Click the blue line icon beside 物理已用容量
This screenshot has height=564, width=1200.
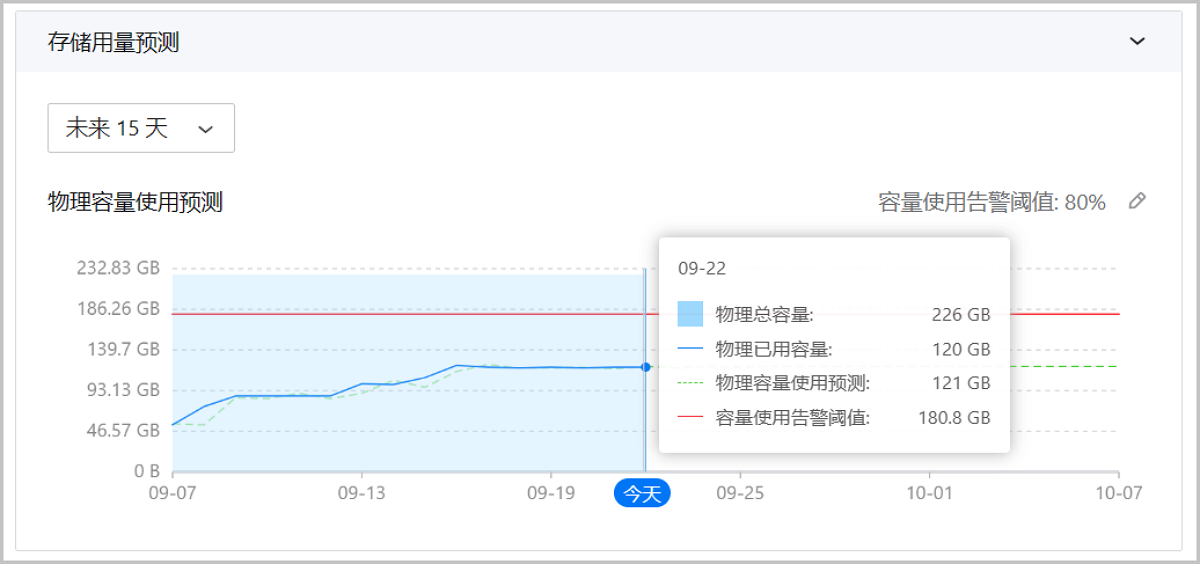tap(690, 349)
